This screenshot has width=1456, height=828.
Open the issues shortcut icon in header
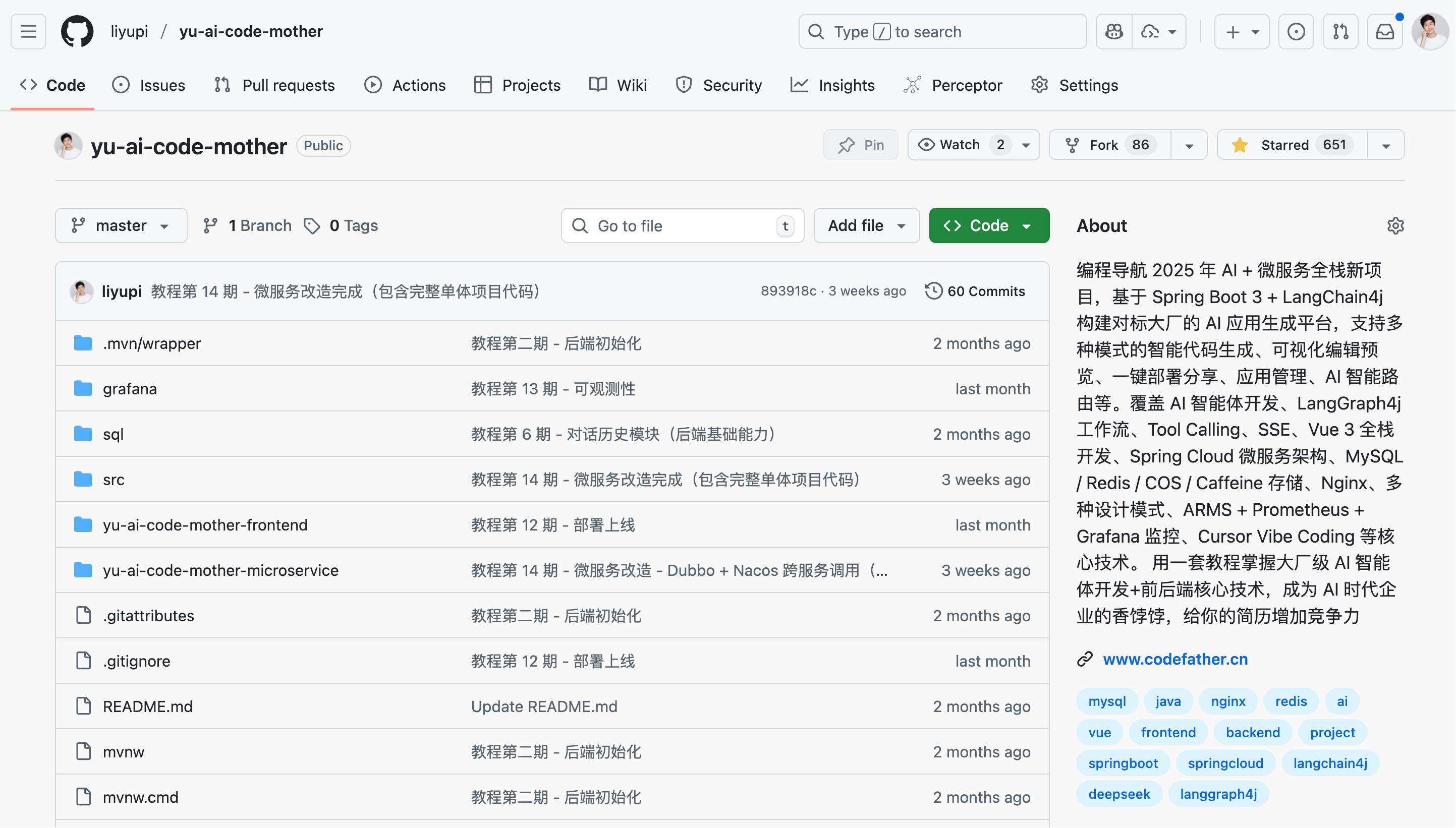[x=1296, y=31]
